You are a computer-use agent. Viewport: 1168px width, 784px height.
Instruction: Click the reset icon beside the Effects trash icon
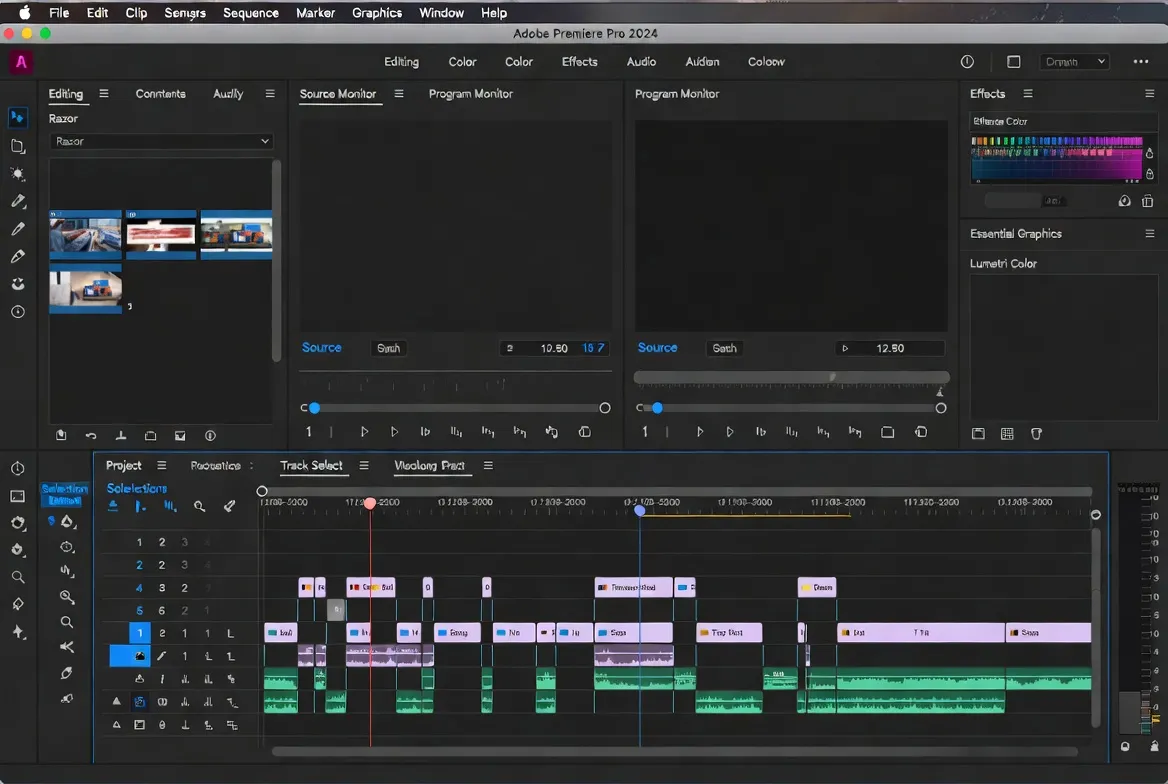1125,201
